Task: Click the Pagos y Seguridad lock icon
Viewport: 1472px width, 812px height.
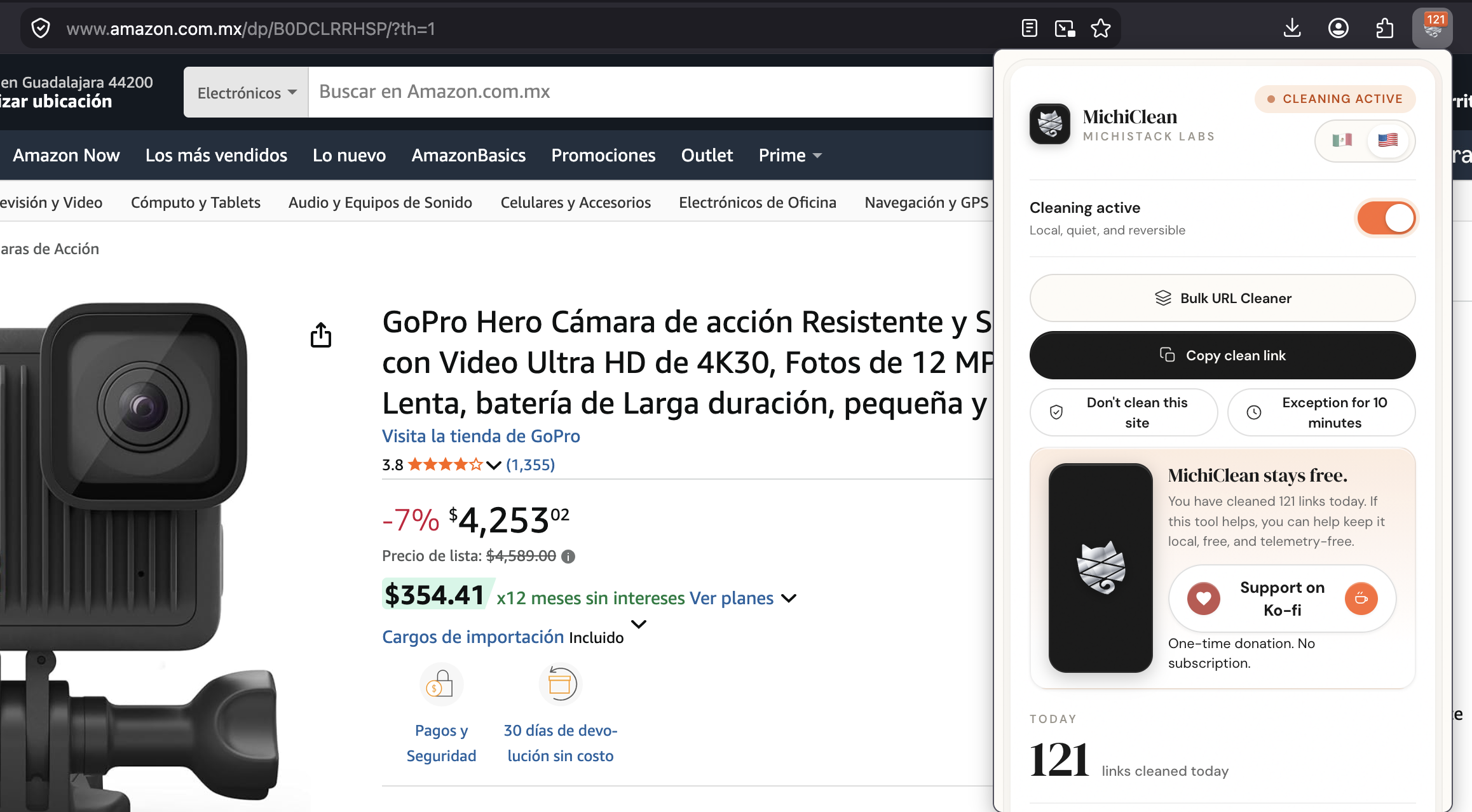Action: (x=441, y=684)
